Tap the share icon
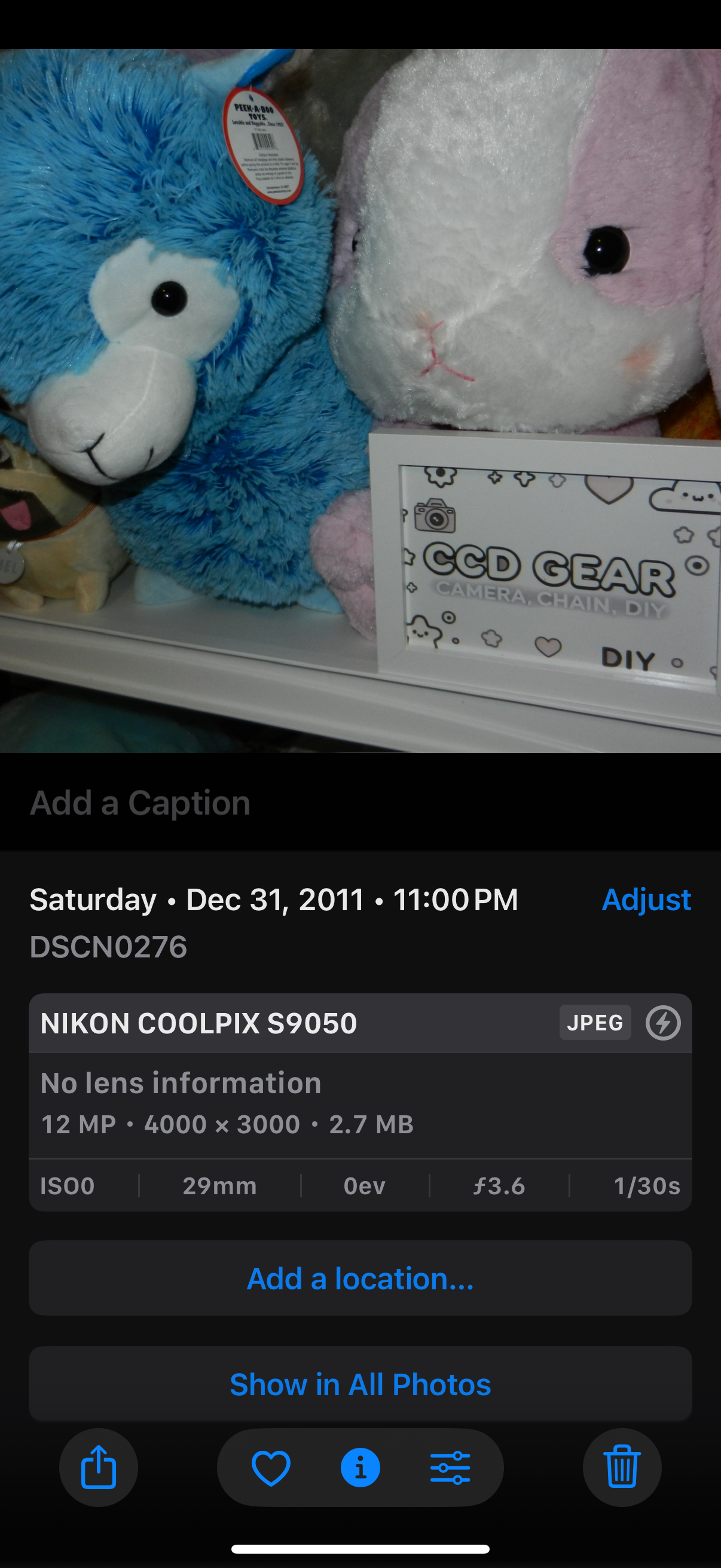This screenshot has height=1568, width=721. [x=98, y=1467]
